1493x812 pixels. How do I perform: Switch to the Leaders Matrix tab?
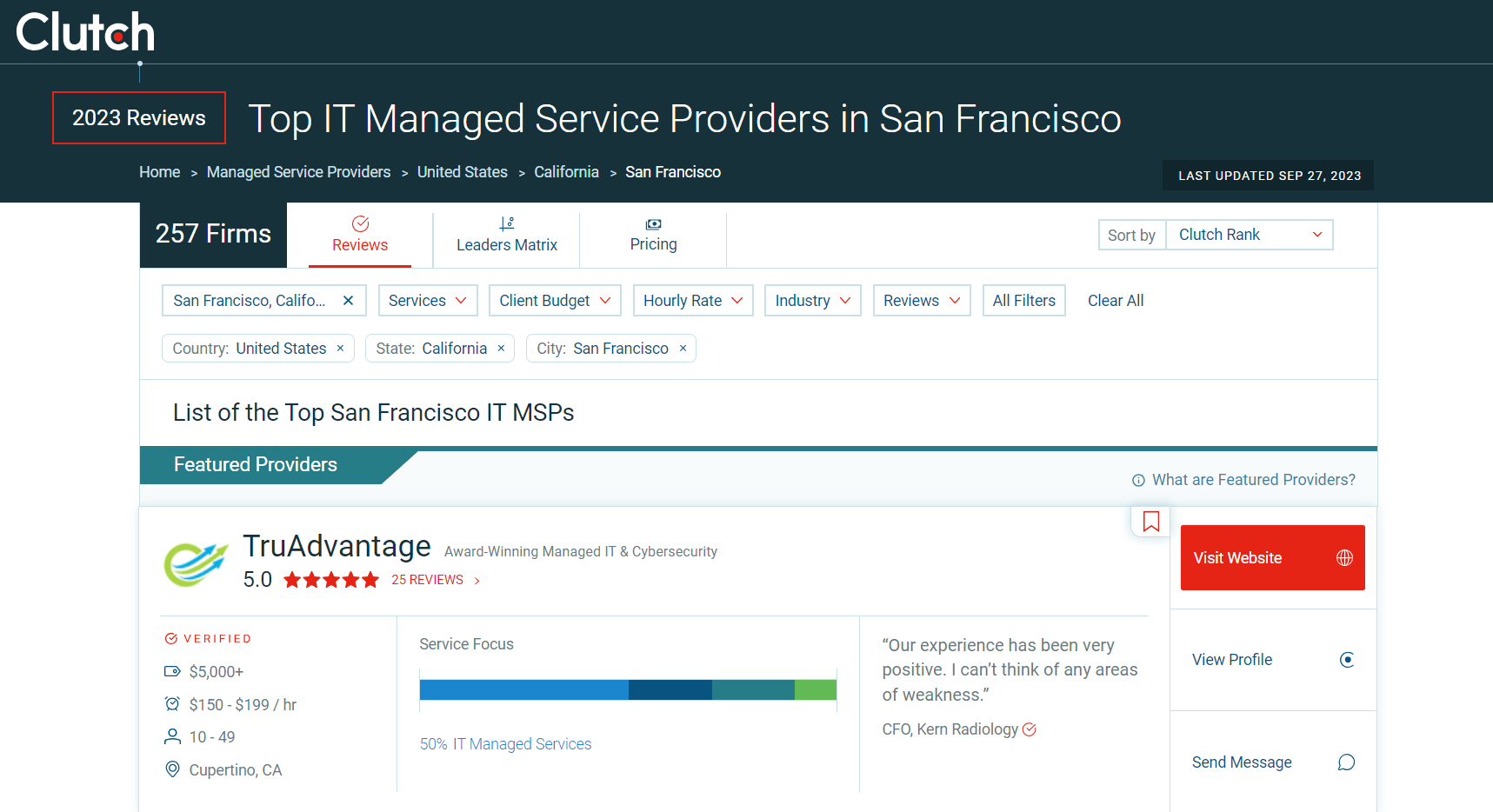(x=507, y=236)
